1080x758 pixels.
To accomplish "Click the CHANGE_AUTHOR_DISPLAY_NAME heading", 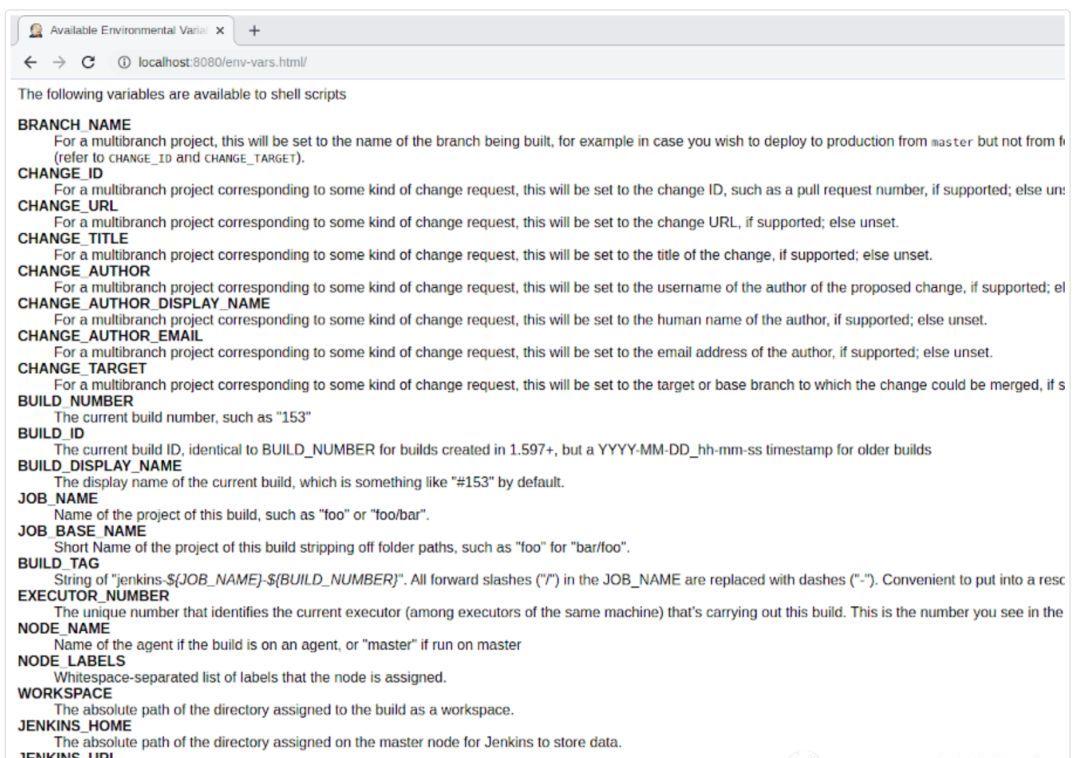I will click(144, 303).
